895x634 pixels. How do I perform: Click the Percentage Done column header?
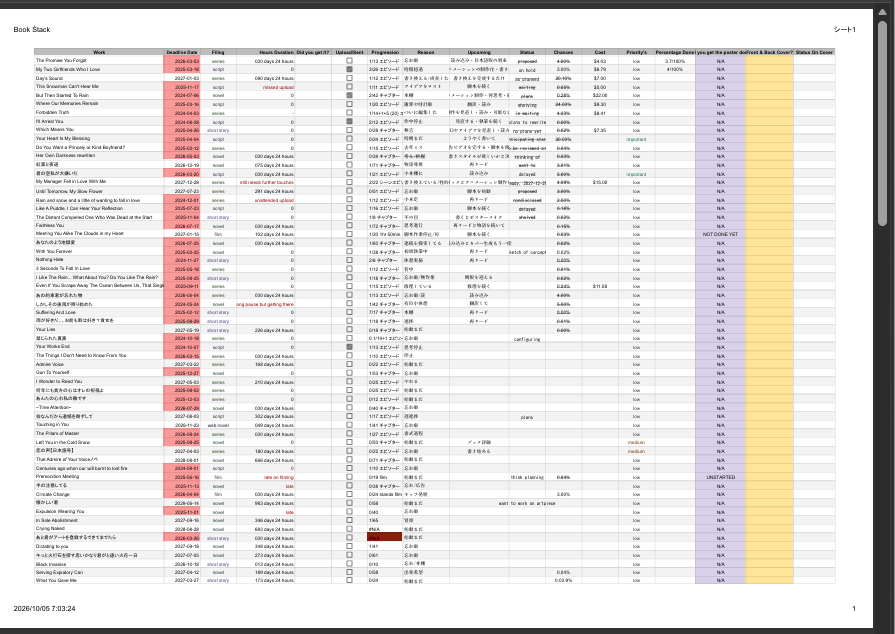[x=675, y=52]
